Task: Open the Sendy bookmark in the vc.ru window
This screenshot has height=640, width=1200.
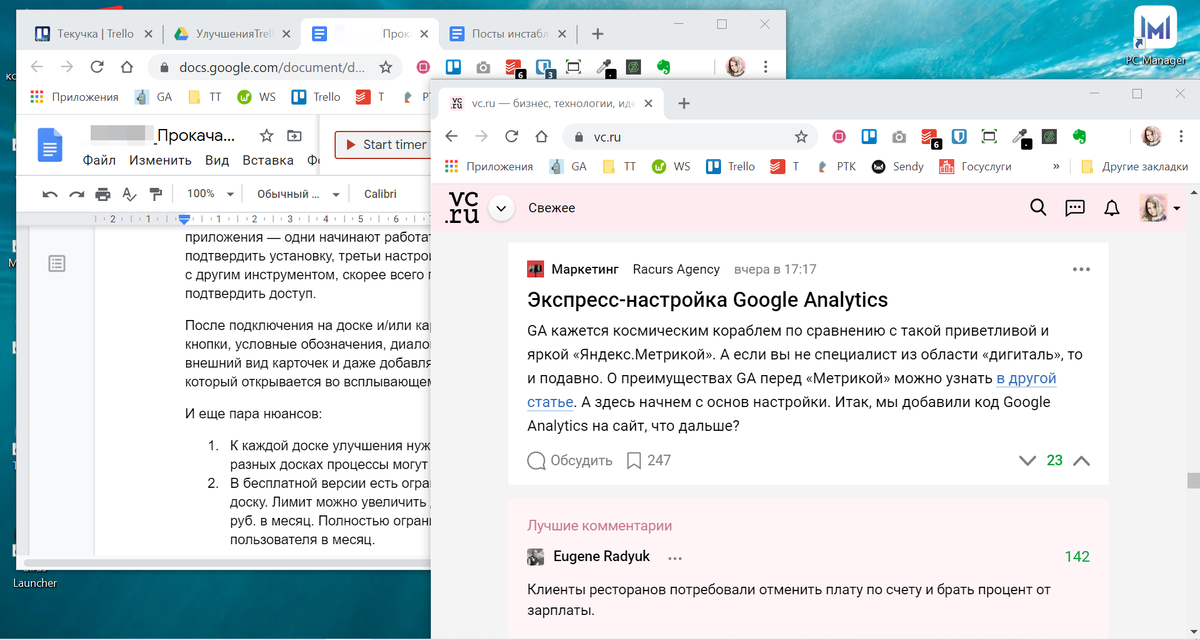Action: 896,167
